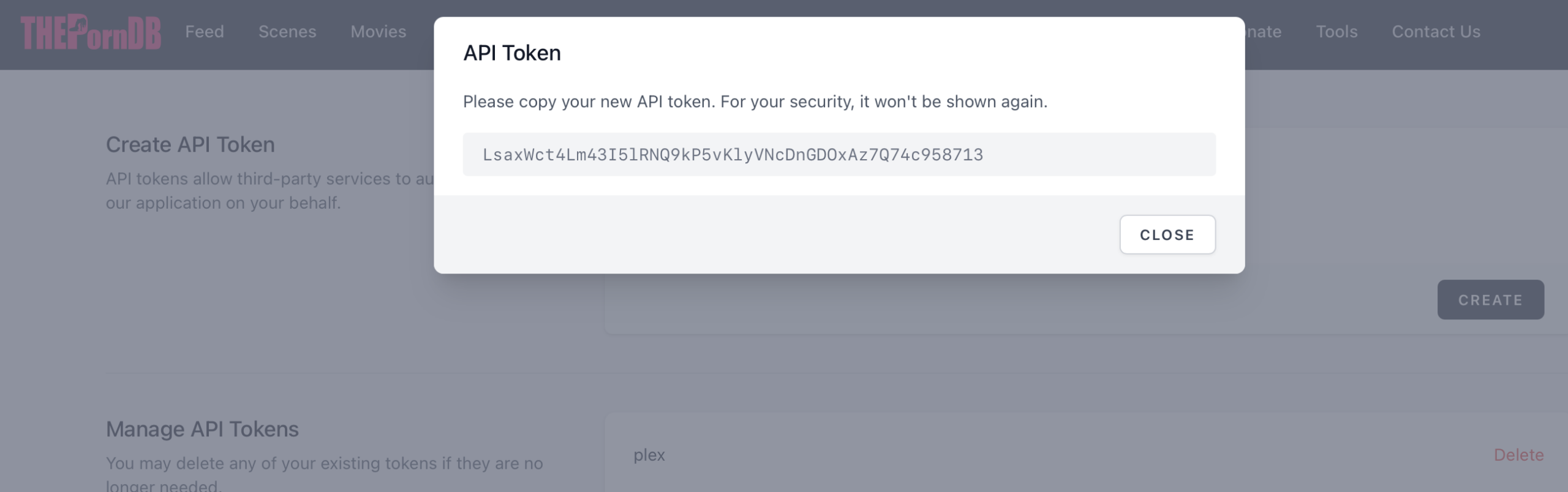The height and width of the screenshot is (492, 1568).
Task: Click the ThePornDB logo
Action: [91, 32]
